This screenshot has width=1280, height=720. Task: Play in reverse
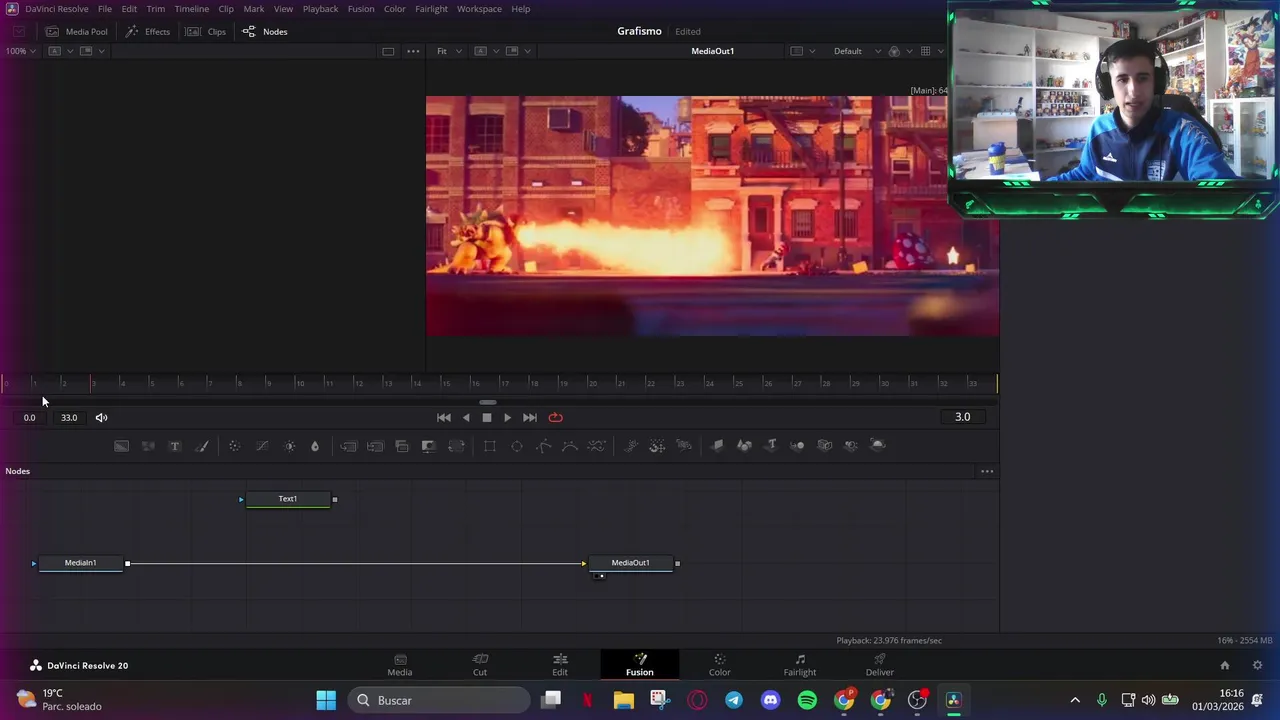pyautogui.click(x=466, y=418)
